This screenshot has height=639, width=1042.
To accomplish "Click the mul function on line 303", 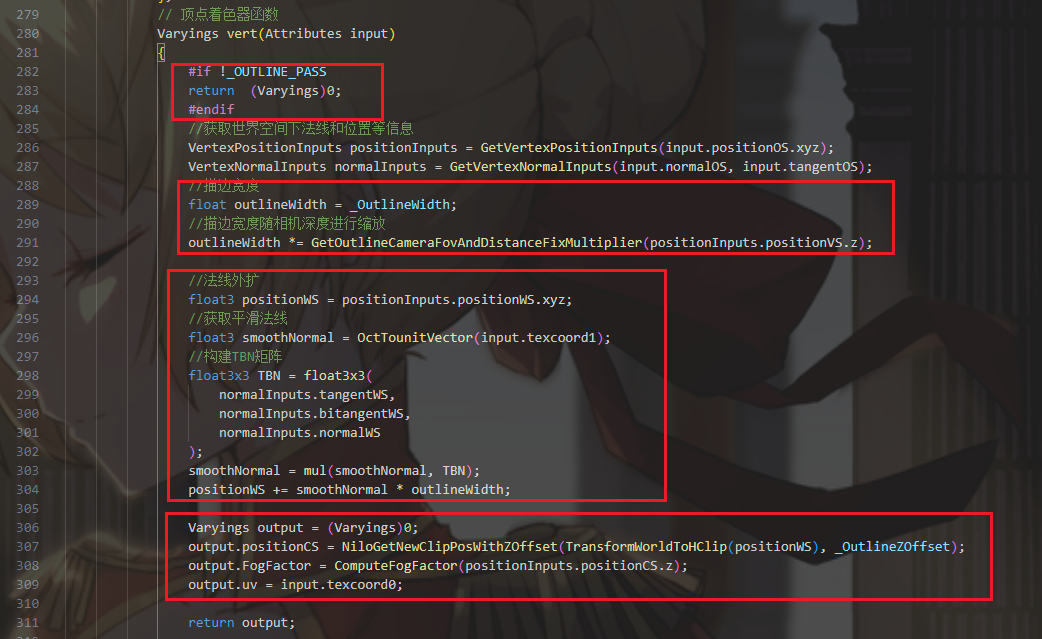I will (315, 470).
